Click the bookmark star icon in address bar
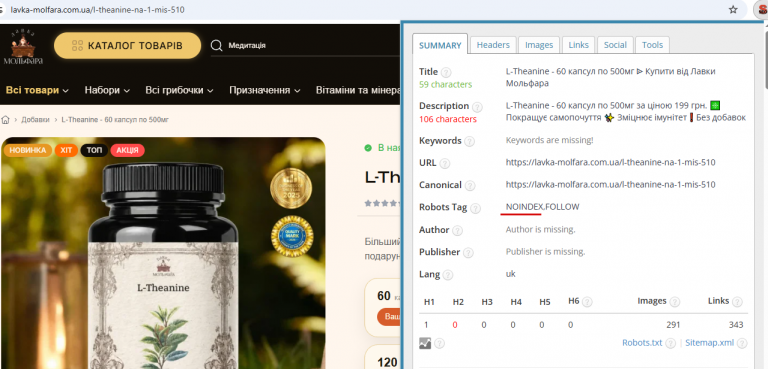Screen dimensions: 768x369 click(x=733, y=9)
